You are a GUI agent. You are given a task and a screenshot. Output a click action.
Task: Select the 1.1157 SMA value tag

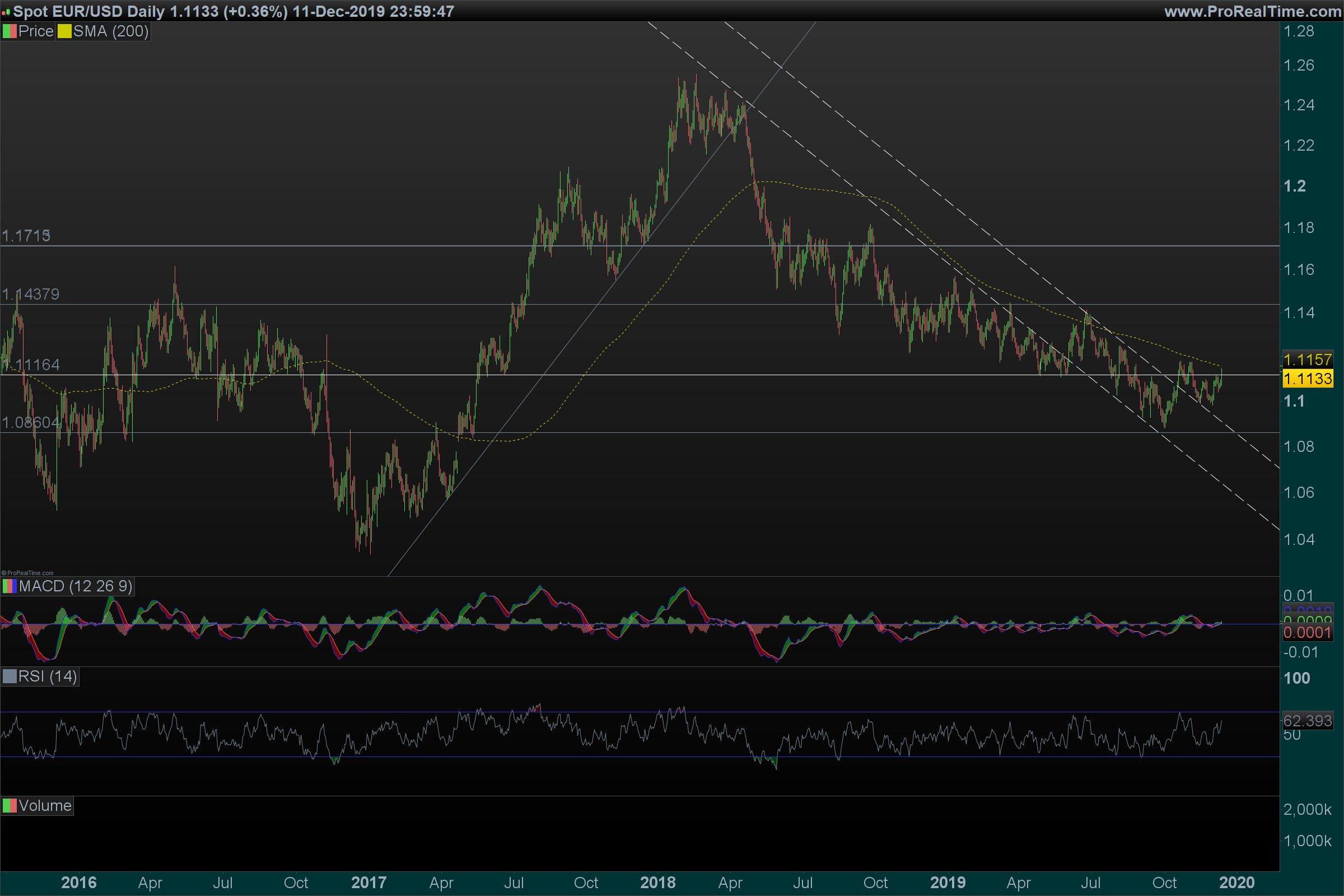click(x=1308, y=360)
